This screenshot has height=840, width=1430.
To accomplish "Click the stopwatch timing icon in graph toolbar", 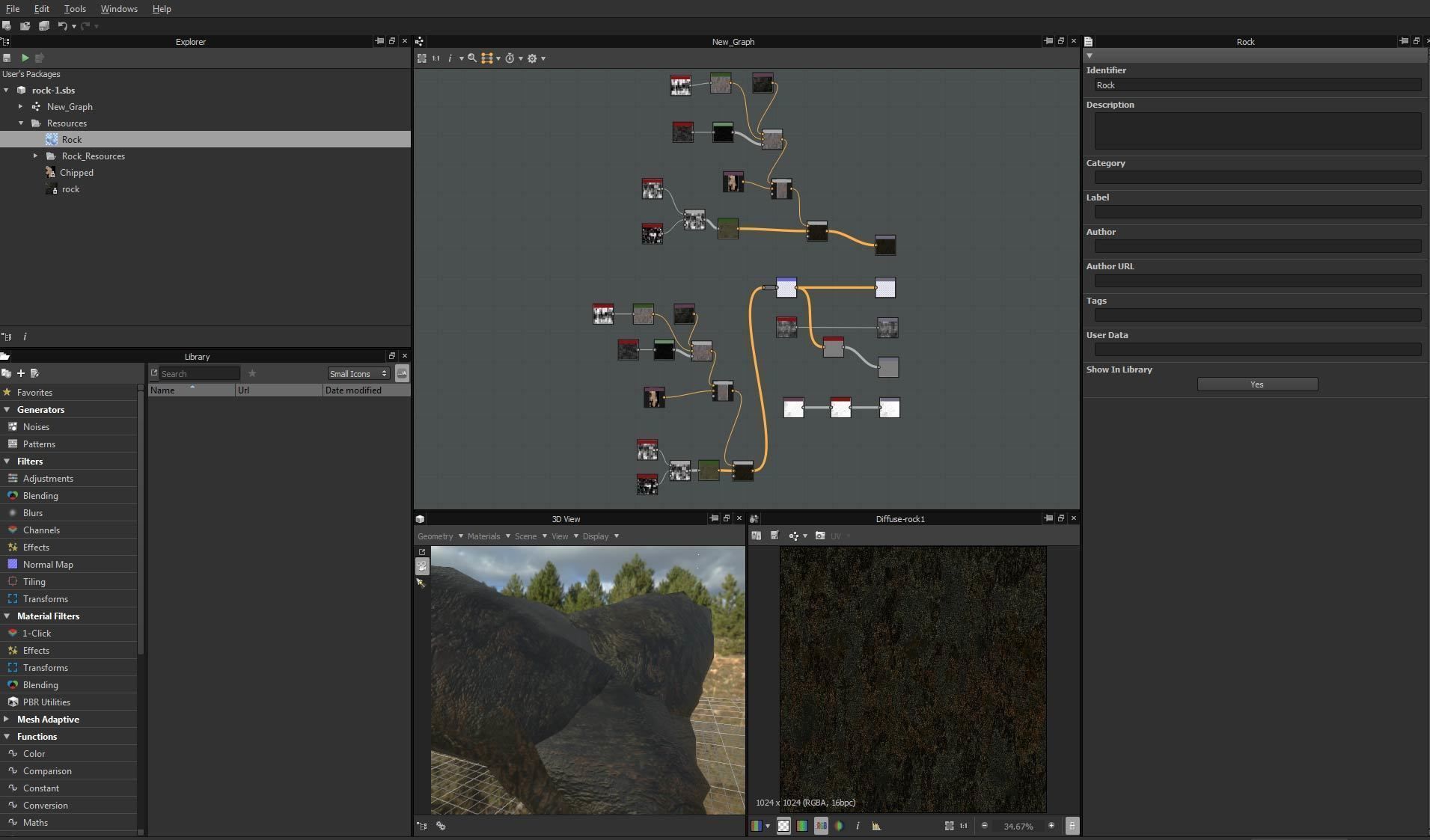I will tap(510, 58).
